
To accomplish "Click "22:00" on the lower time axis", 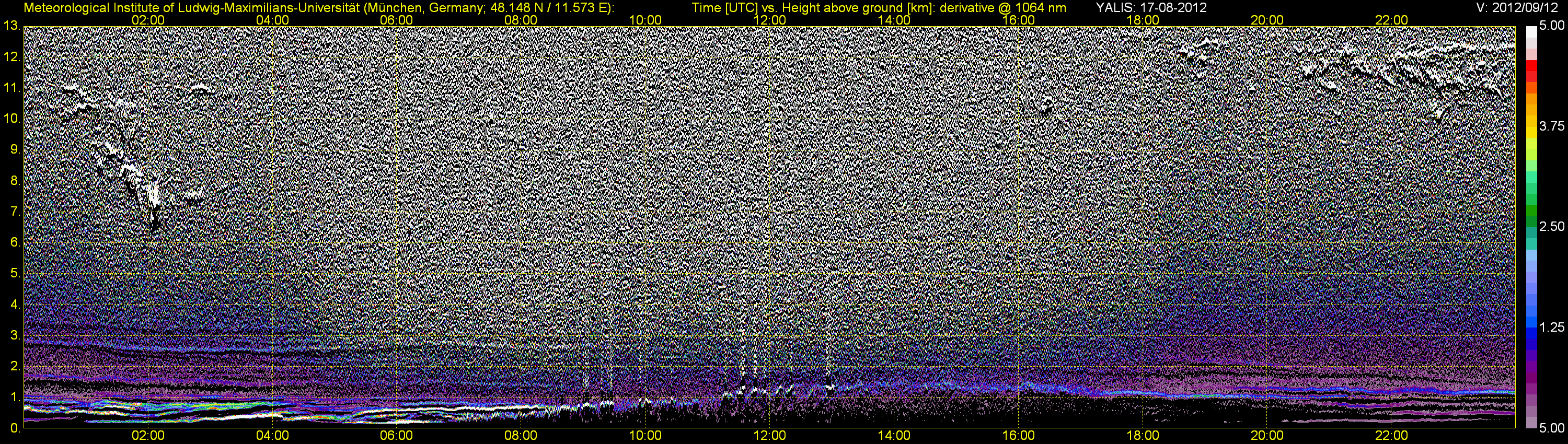I will coord(1391,436).
